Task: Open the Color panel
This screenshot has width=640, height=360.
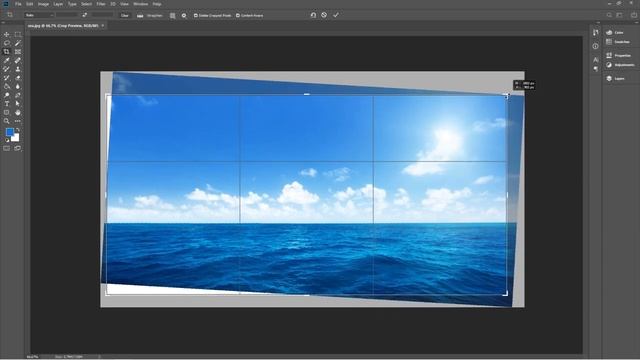Action: tap(615, 32)
